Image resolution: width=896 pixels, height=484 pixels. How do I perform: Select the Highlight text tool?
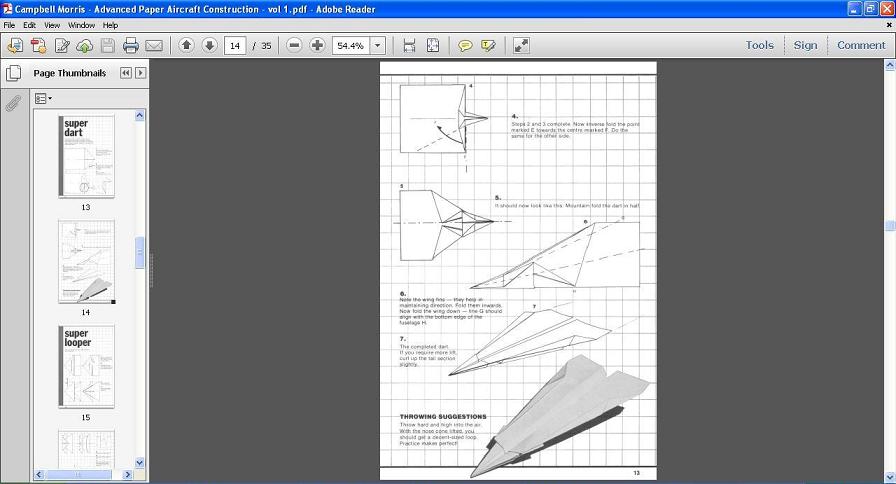(488, 45)
